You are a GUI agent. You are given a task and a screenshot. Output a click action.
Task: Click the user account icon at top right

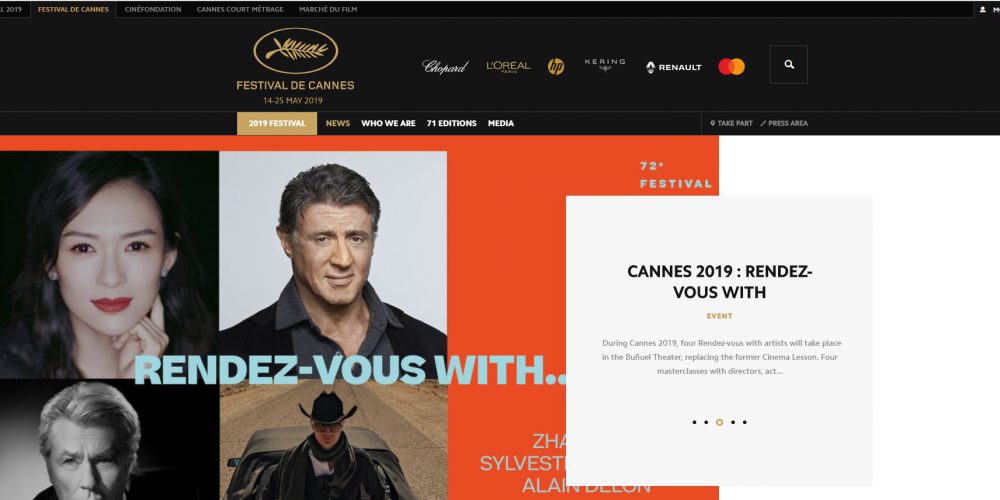tap(983, 10)
